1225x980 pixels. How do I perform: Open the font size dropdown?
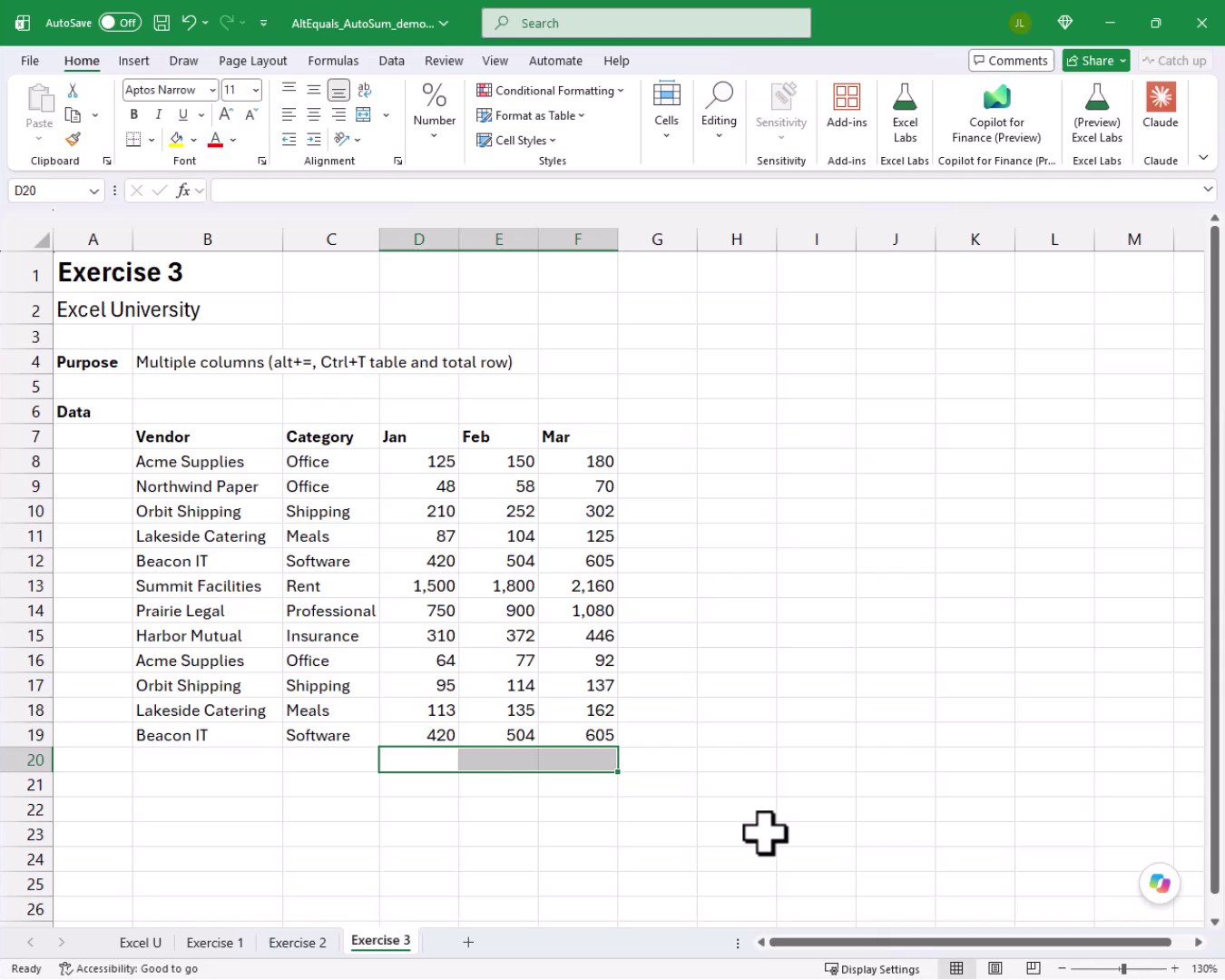click(256, 90)
